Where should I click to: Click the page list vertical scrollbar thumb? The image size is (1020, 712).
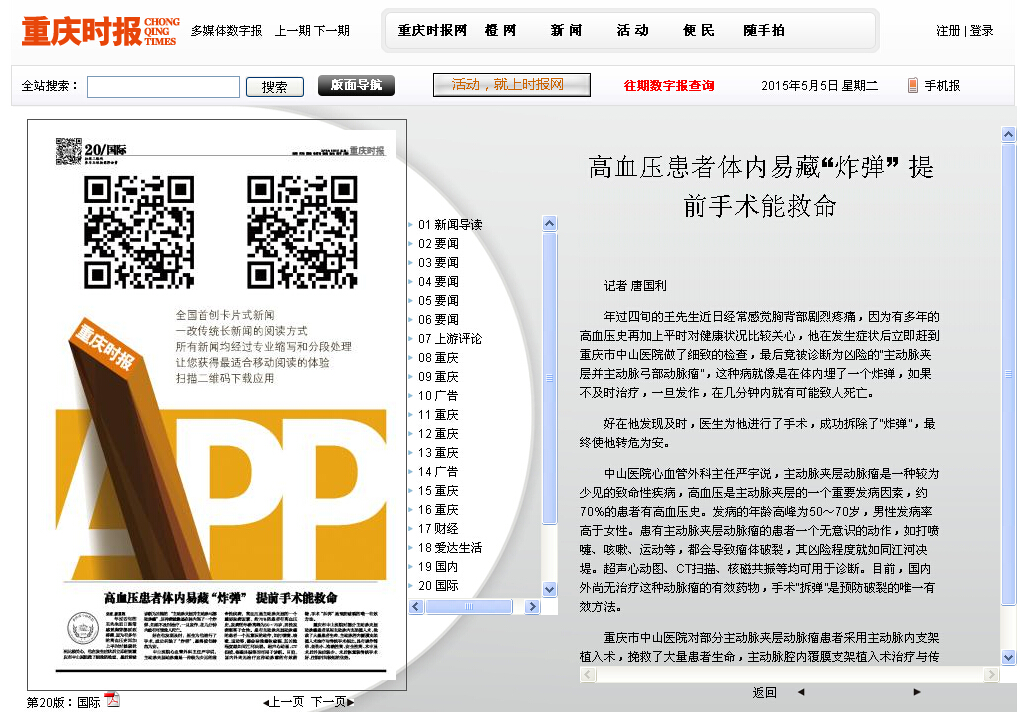[550, 378]
